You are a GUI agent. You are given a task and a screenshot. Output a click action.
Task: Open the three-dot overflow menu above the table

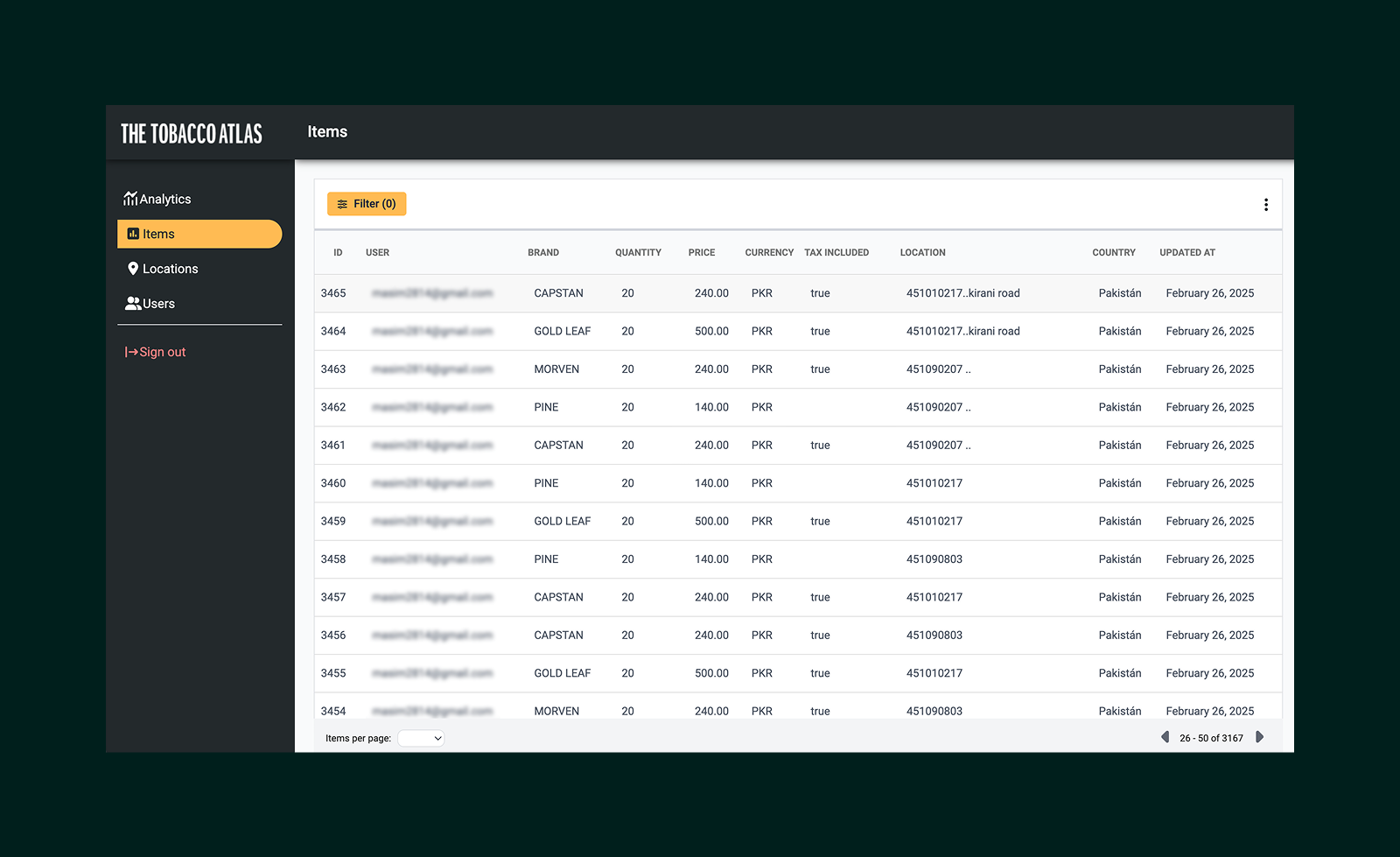coord(1266,204)
